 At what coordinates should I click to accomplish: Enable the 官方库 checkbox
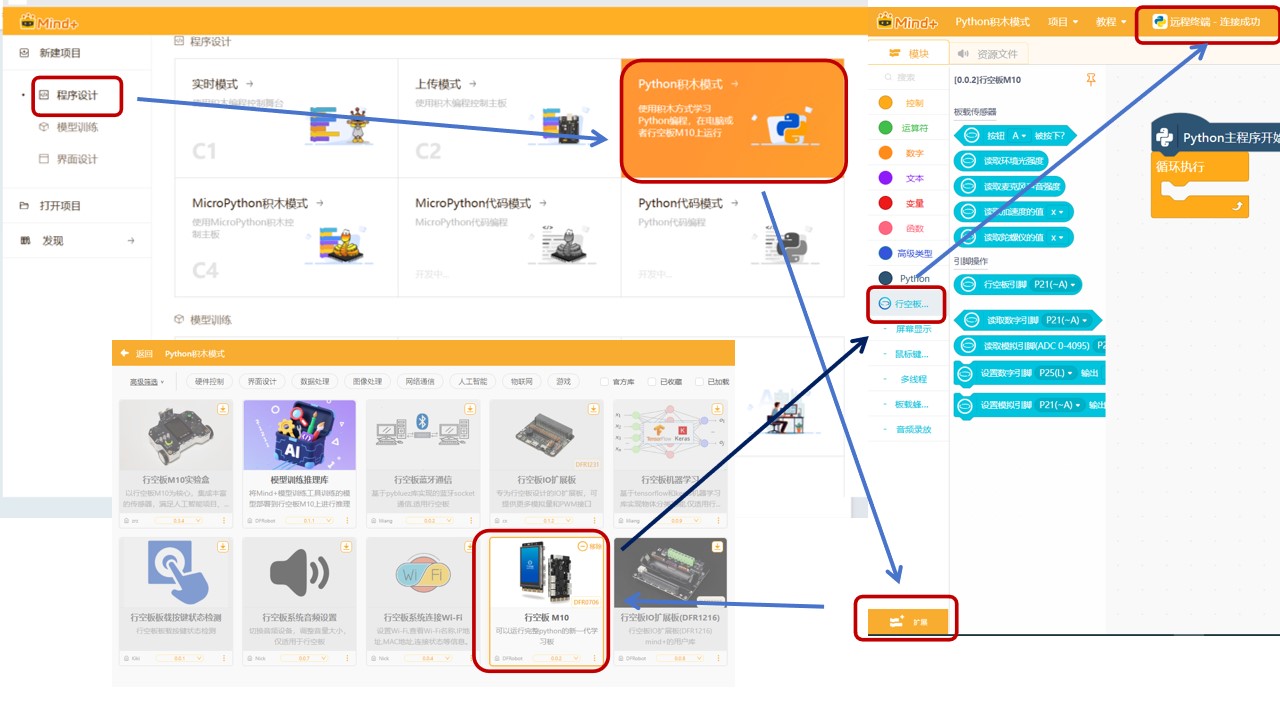604,382
